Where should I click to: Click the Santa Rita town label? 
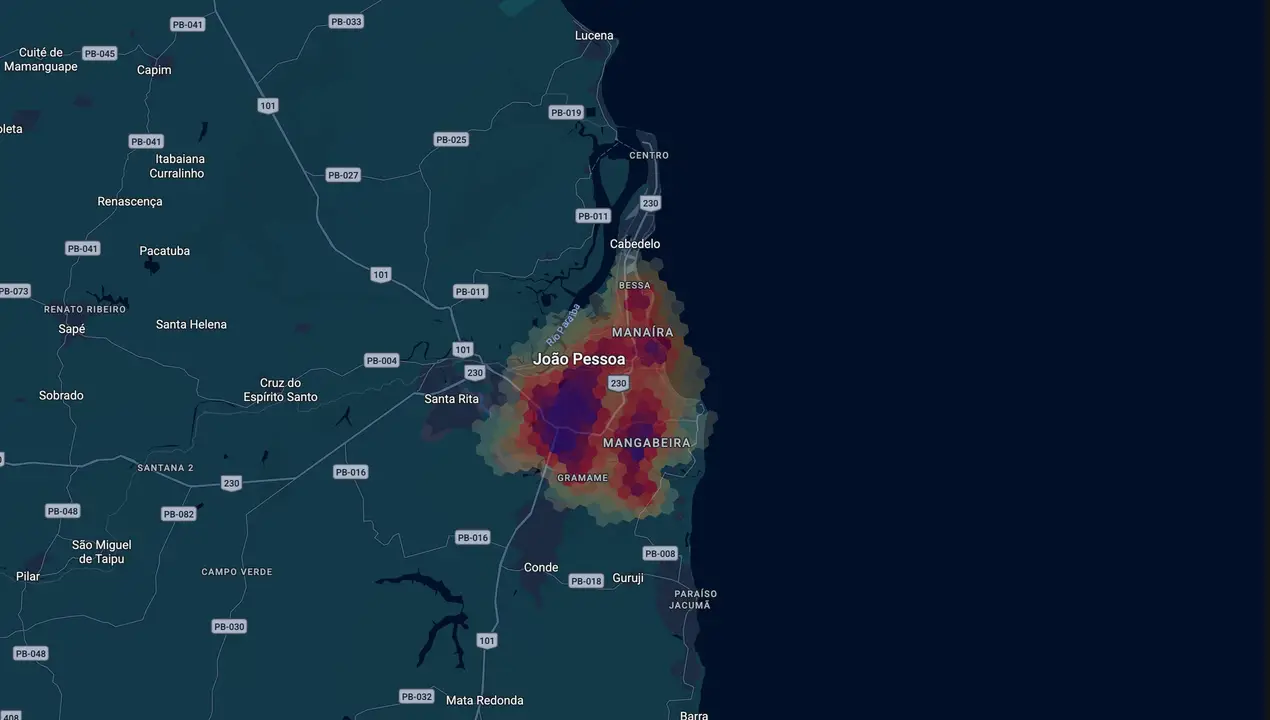(452, 399)
